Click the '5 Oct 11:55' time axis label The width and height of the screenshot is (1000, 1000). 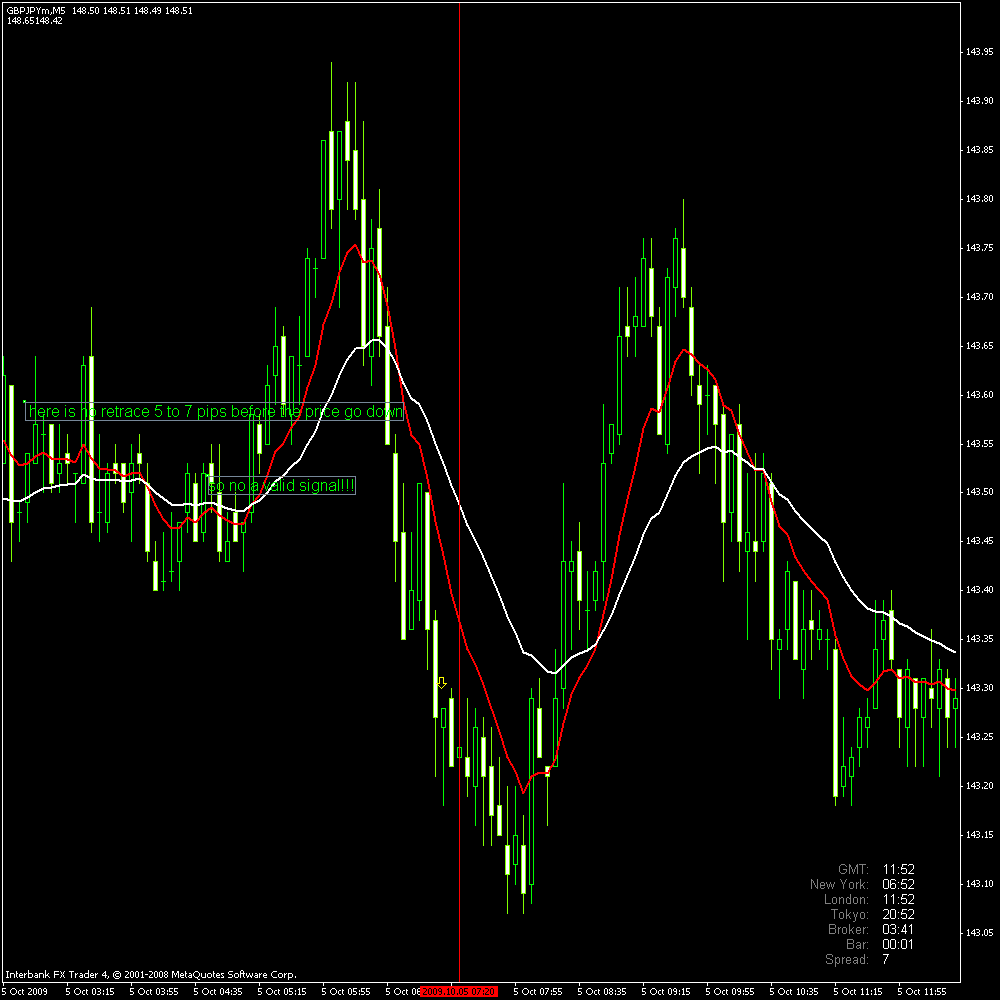point(922,992)
